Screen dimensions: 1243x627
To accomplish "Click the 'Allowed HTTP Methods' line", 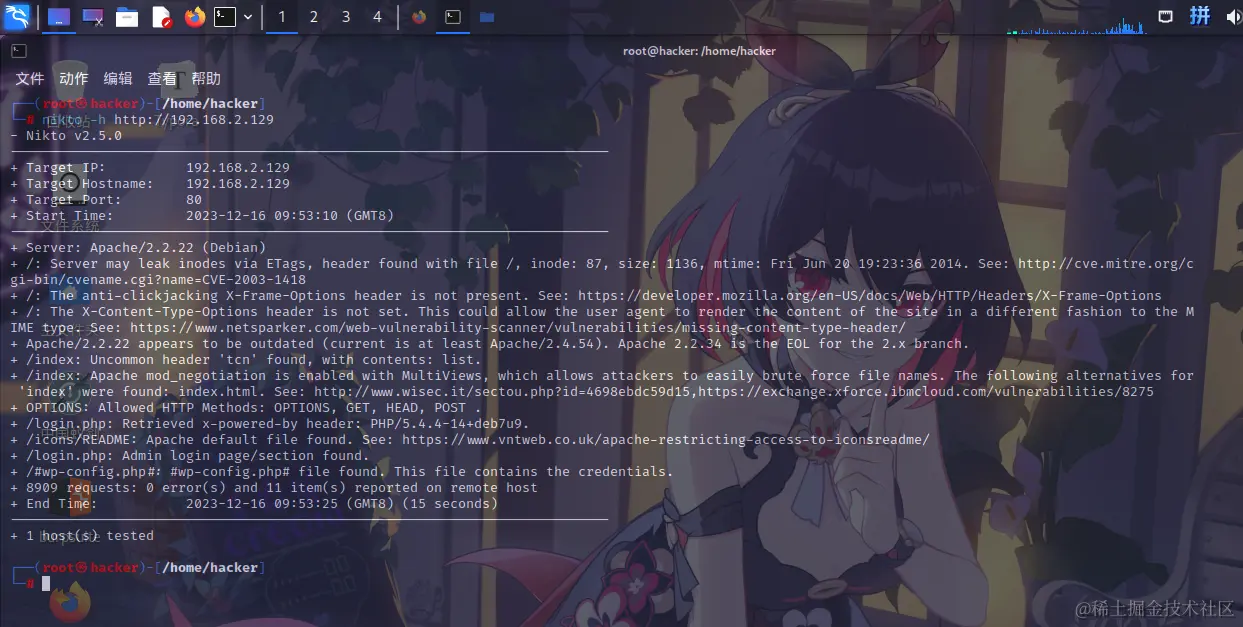I will click(x=246, y=408).
